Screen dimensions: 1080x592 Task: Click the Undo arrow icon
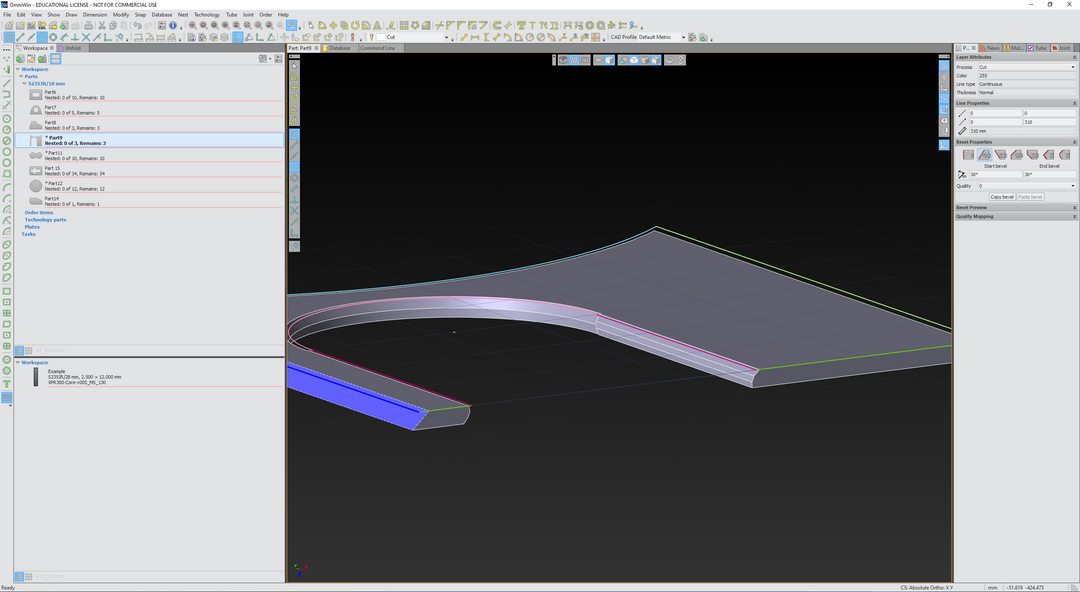[137, 25]
